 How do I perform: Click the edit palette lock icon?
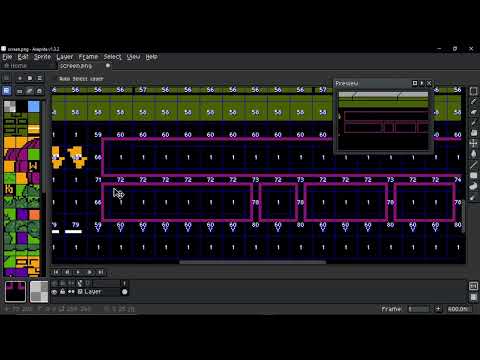[x=6, y=78]
